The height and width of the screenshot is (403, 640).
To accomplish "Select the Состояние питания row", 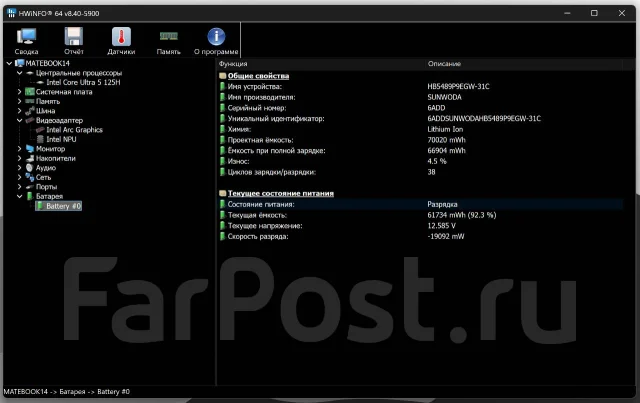I will click(420, 204).
